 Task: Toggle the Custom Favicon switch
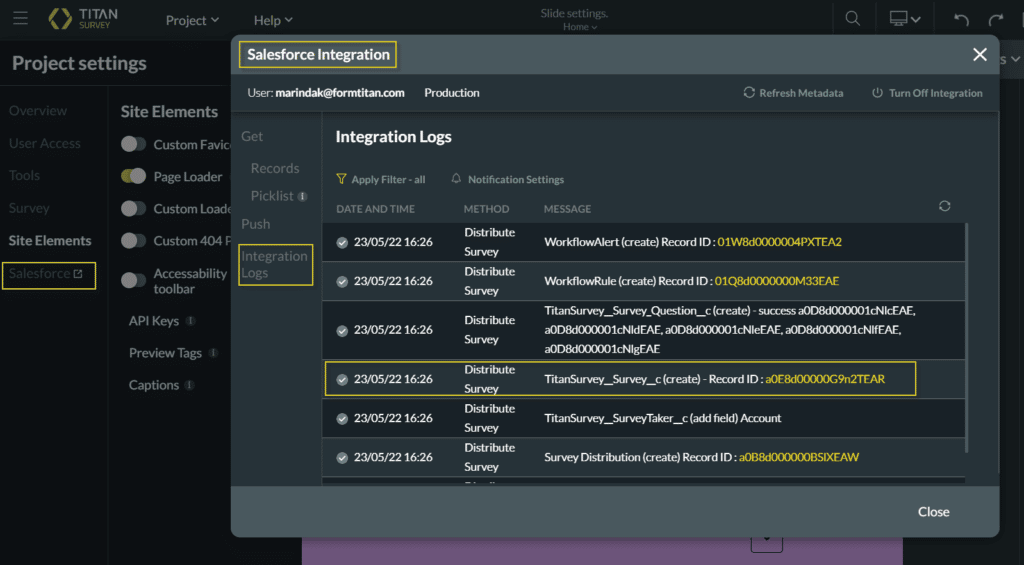[x=133, y=144]
